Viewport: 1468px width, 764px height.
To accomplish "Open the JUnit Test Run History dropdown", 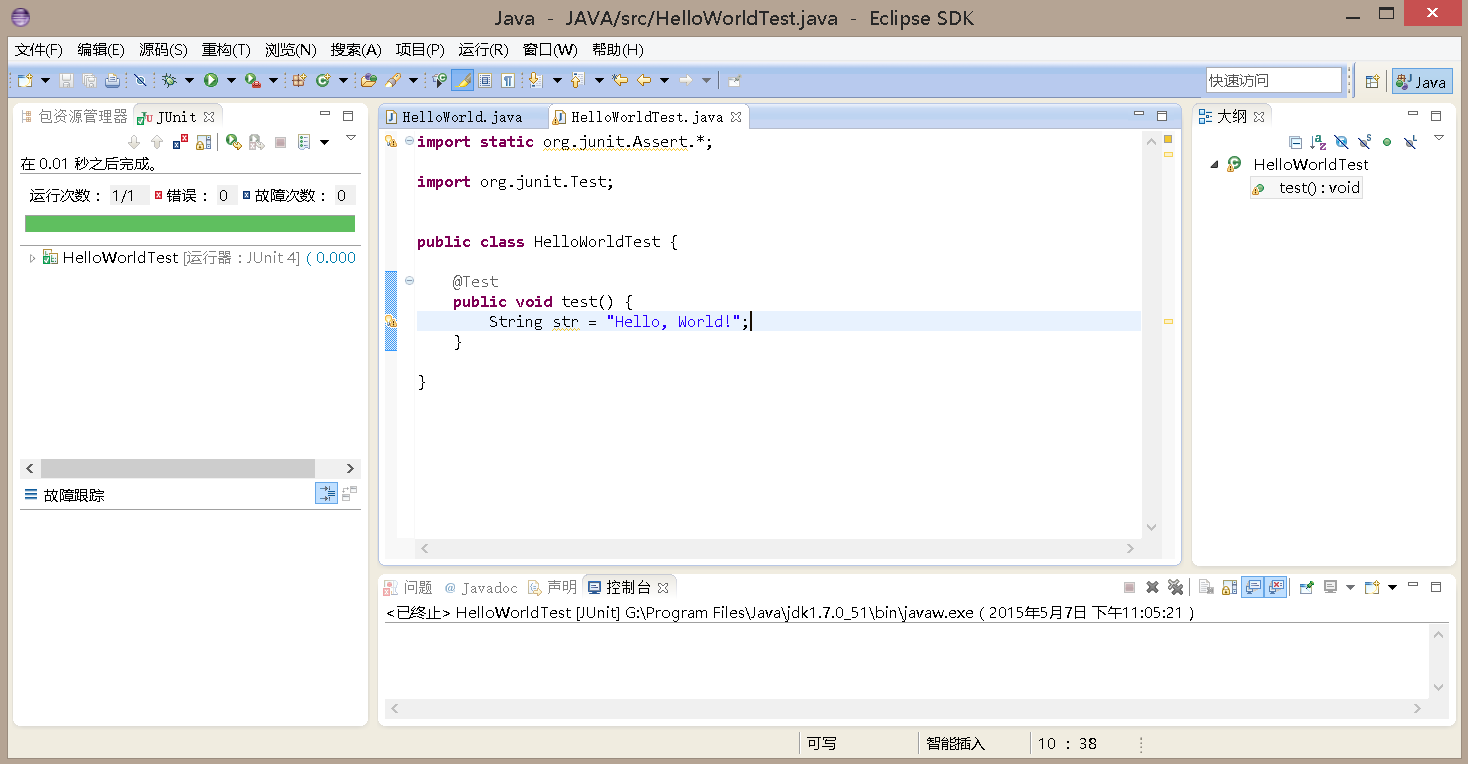I will click(x=324, y=142).
